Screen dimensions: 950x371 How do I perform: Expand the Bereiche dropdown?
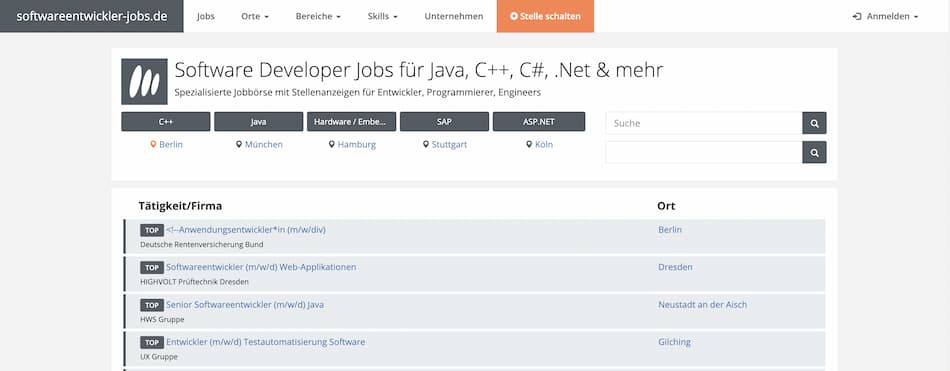[318, 16]
